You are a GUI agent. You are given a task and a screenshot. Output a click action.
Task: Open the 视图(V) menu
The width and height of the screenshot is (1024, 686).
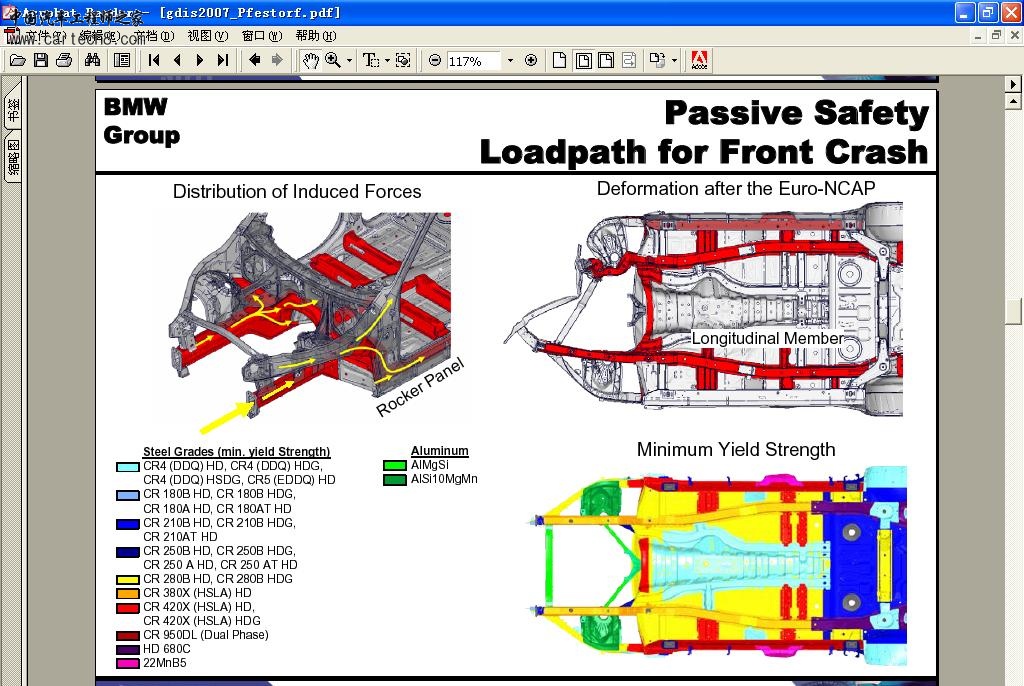coord(208,36)
